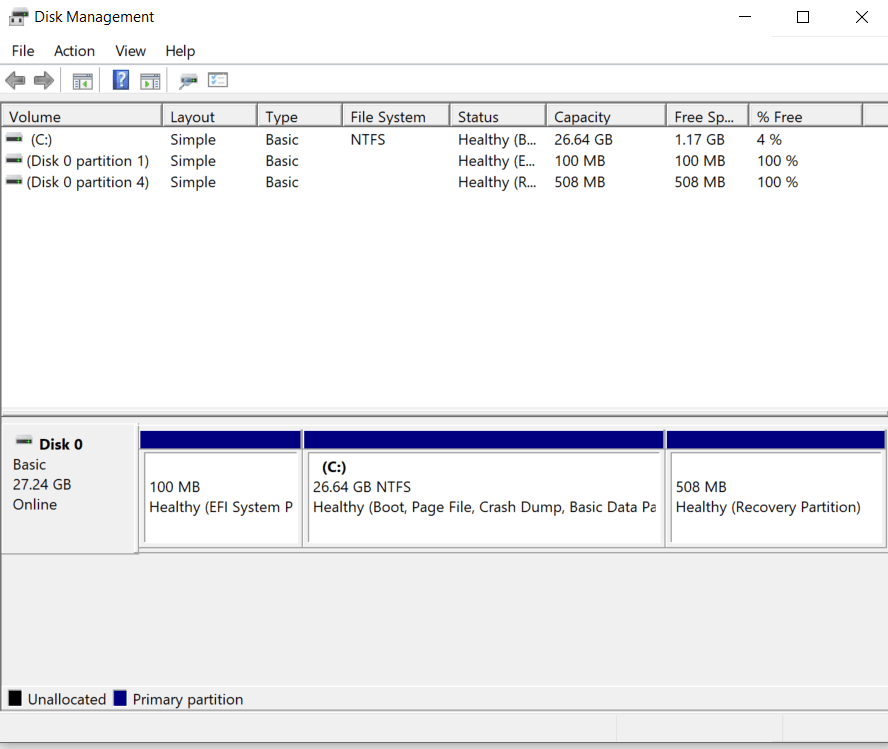Sort by the File System column header
The height and width of the screenshot is (749, 888).
point(396,117)
